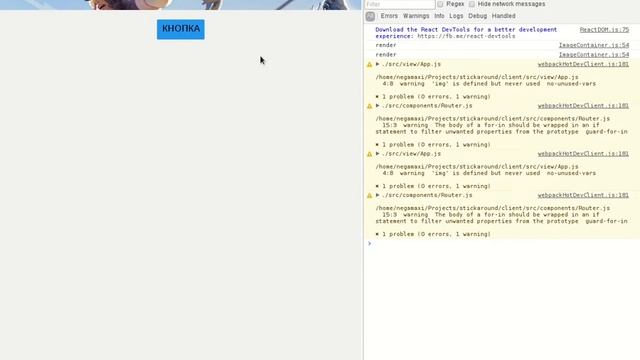Click the header image at page top

point(180,5)
